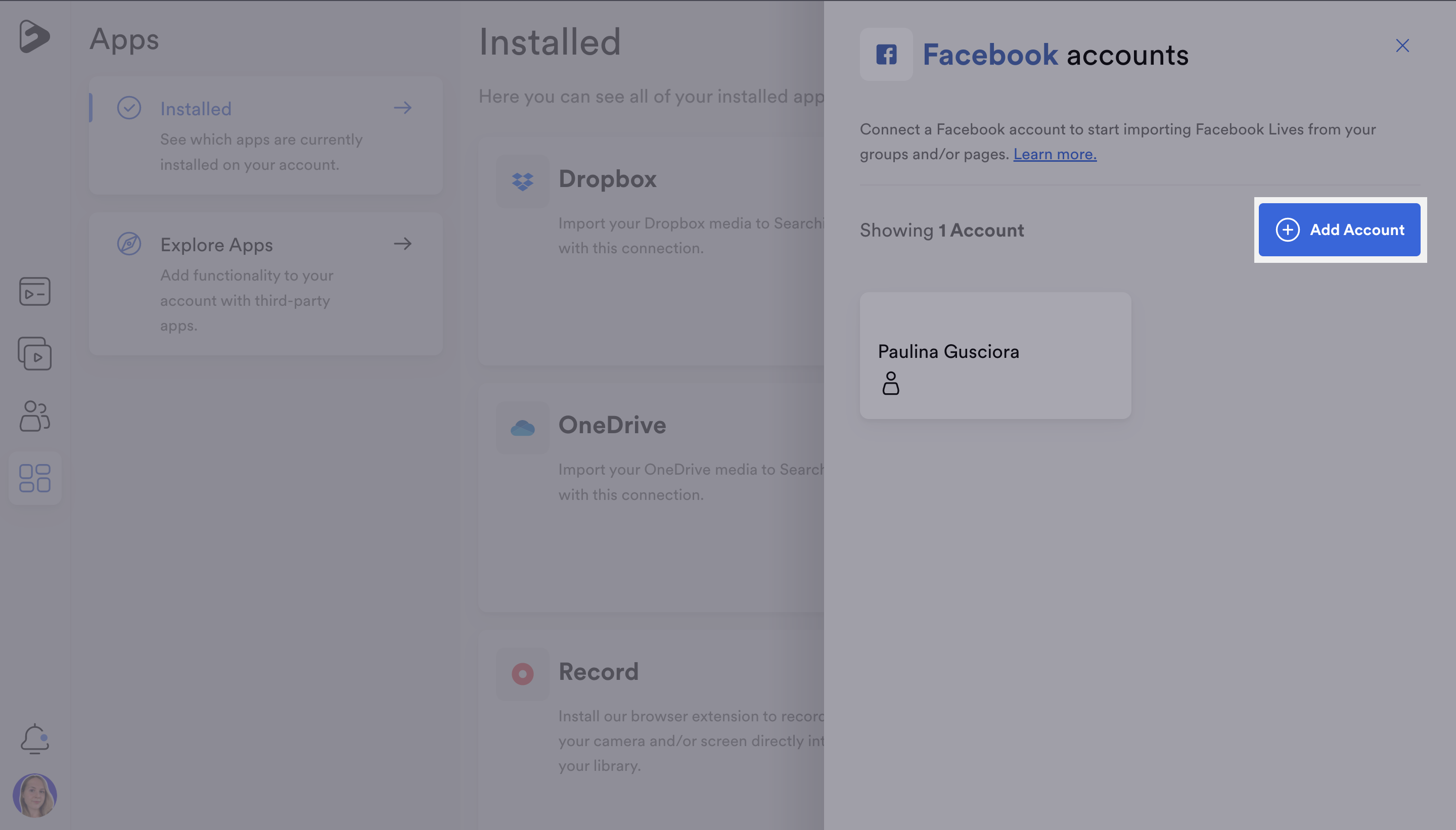Open the Learn more link
Image resolution: width=1456 pixels, height=830 pixels.
click(x=1055, y=154)
